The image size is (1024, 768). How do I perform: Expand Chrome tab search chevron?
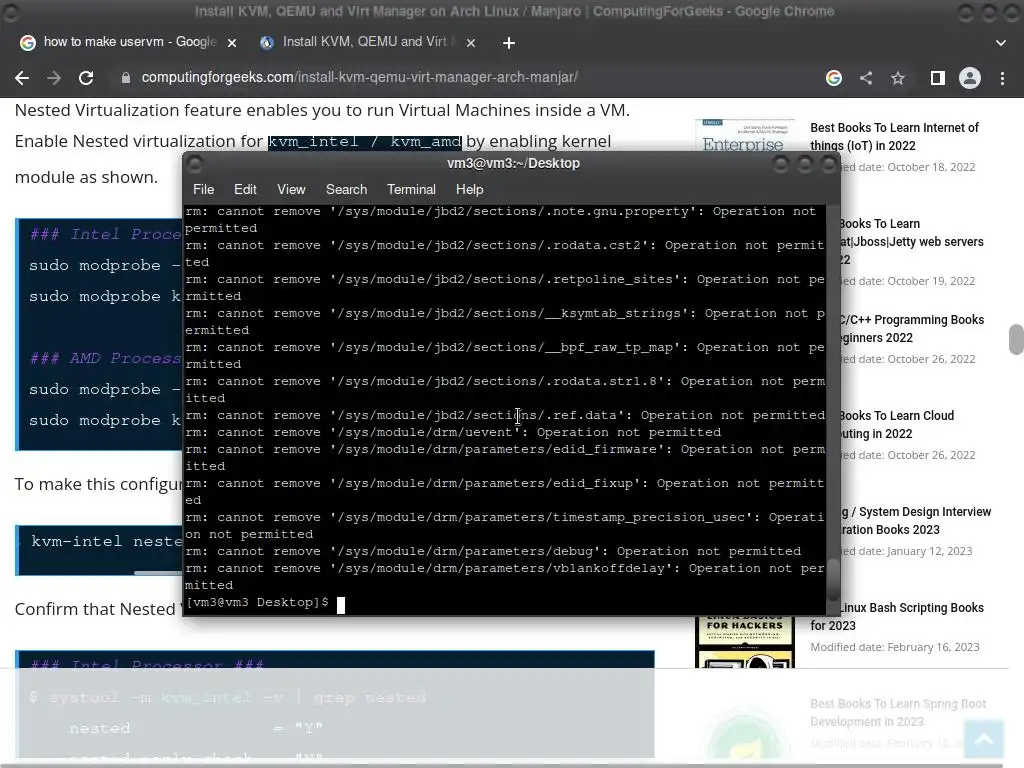tap(1000, 43)
